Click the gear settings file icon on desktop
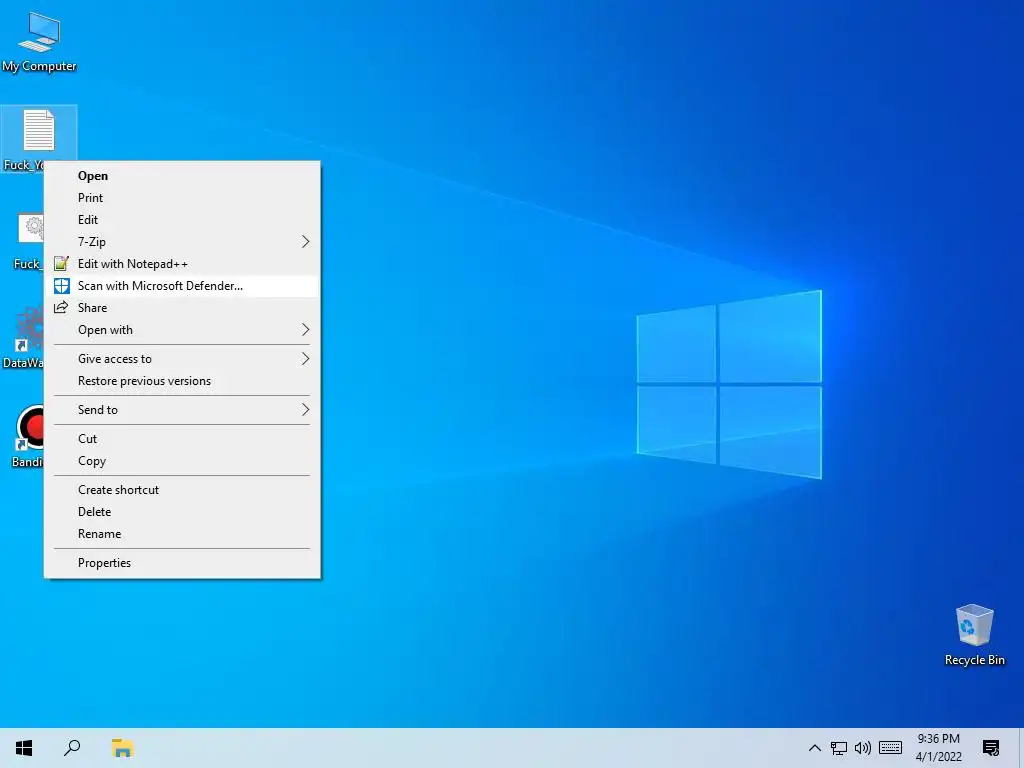 pyautogui.click(x=31, y=230)
